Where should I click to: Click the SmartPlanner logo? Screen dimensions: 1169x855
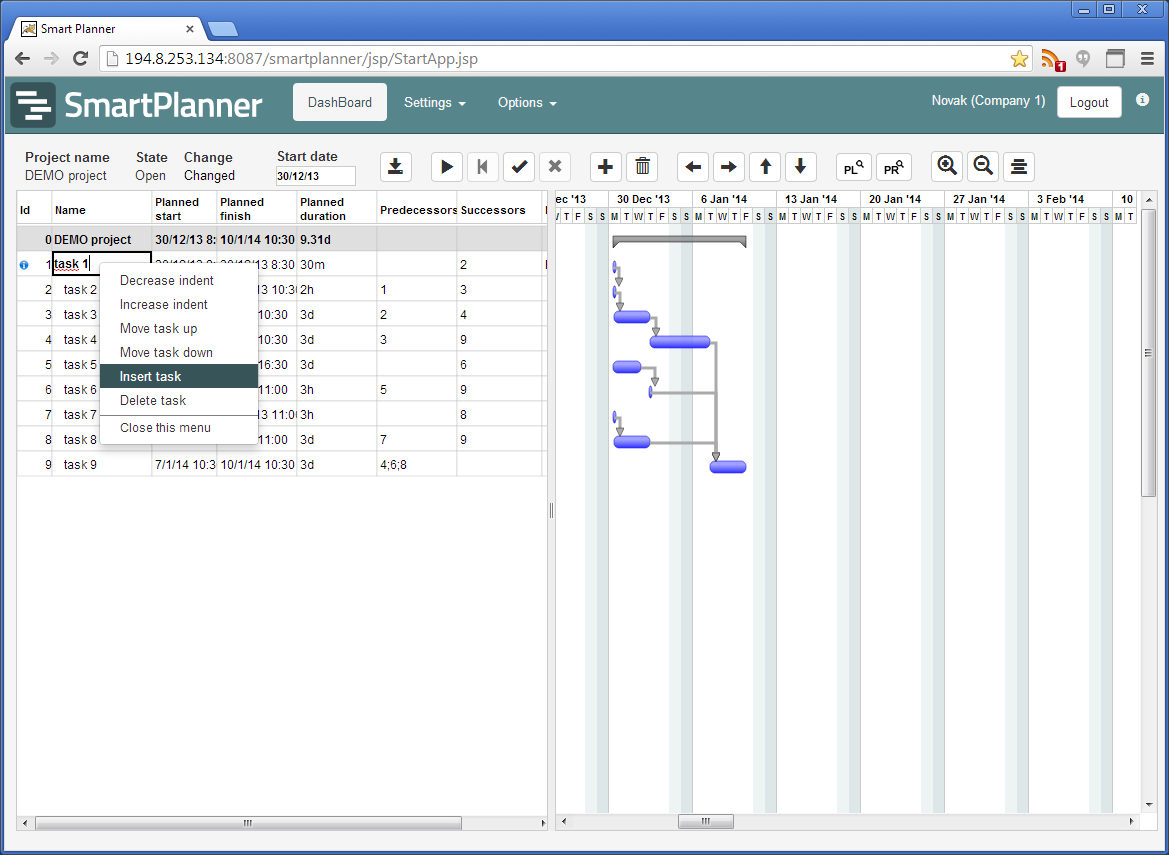coord(136,104)
